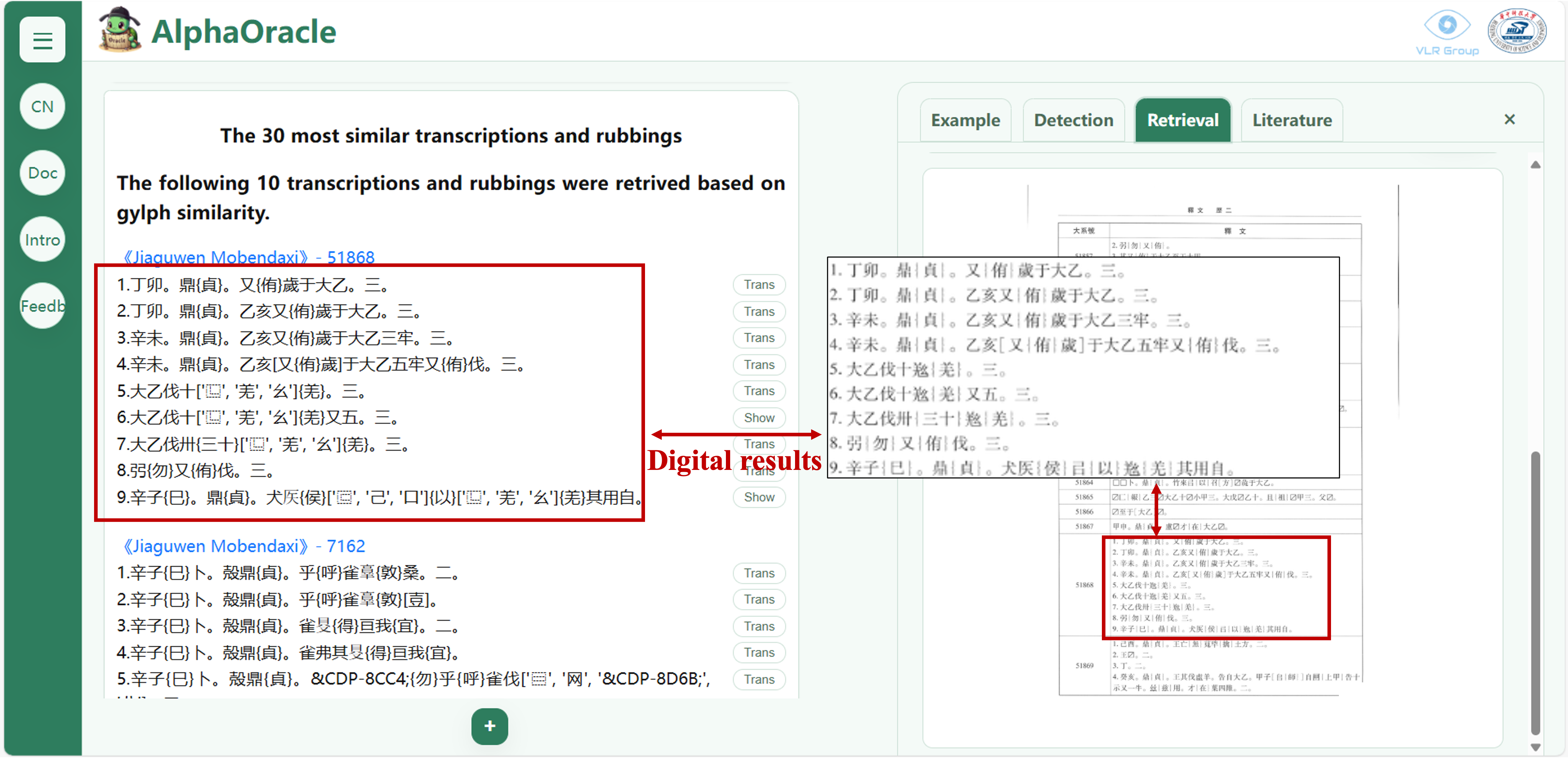Toggle Trans for line 1 丁卯 entry
This screenshot has width=1568, height=758.
tap(758, 284)
